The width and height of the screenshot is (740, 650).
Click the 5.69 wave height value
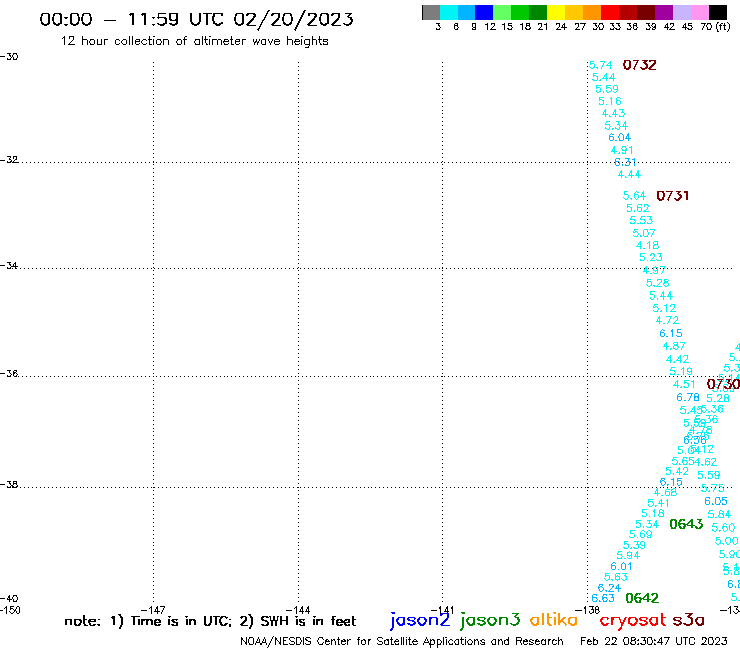pyautogui.click(x=640, y=534)
